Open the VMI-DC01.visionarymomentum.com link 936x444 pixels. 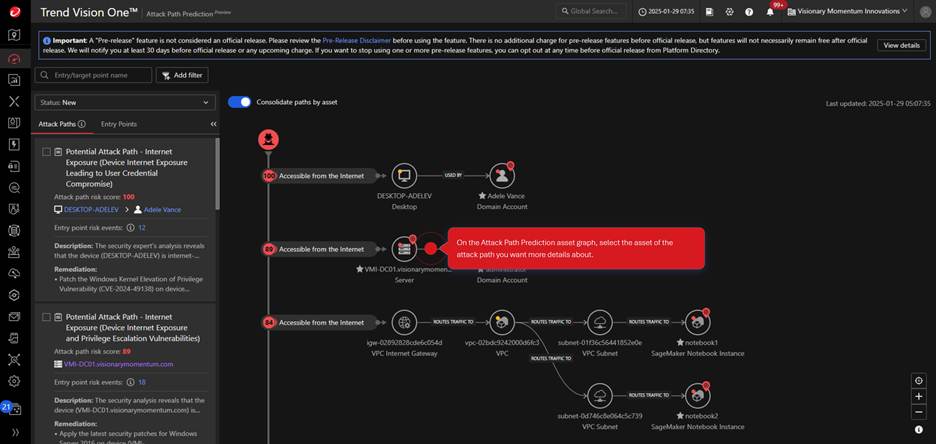[x=118, y=363]
